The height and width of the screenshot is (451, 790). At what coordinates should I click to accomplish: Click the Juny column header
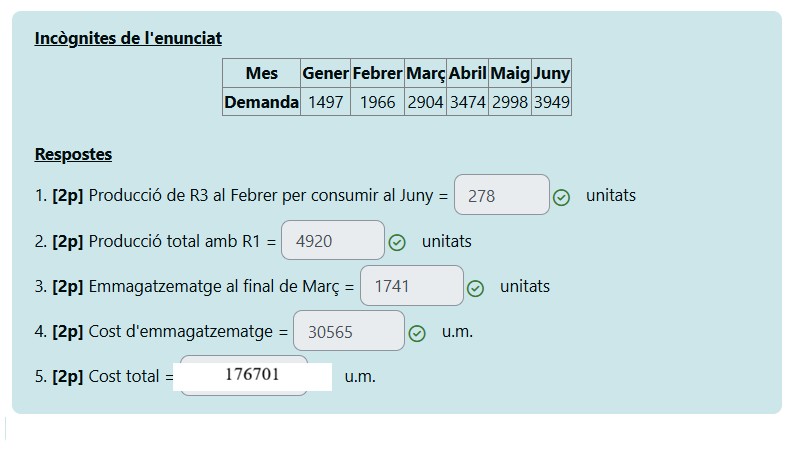pyautogui.click(x=551, y=73)
